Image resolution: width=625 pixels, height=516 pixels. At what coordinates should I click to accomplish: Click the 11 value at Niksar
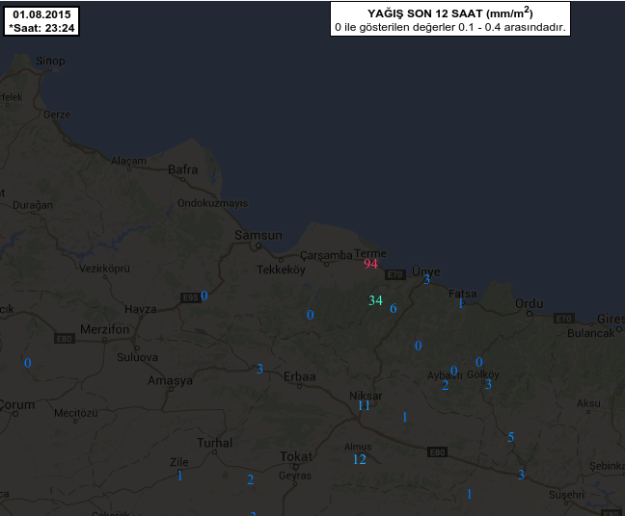point(364,406)
